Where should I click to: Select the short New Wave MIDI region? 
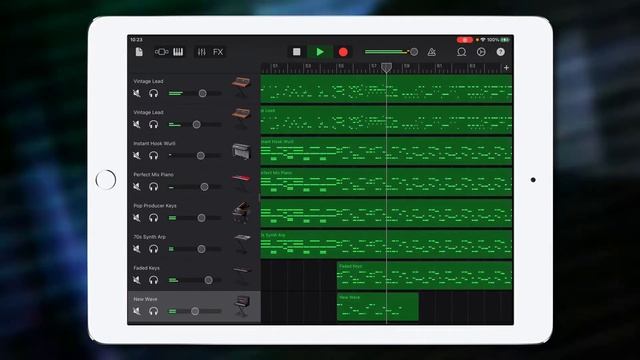point(378,307)
